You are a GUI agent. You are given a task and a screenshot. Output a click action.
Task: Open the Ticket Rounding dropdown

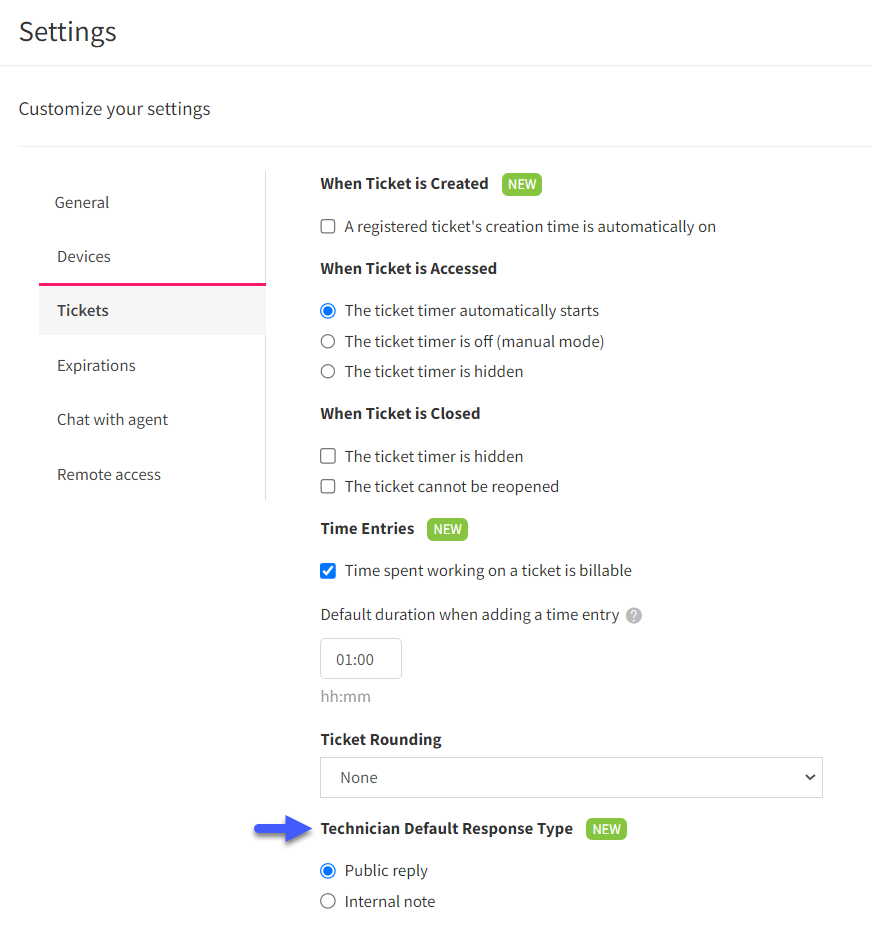pyautogui.click(x=571, y=777)
